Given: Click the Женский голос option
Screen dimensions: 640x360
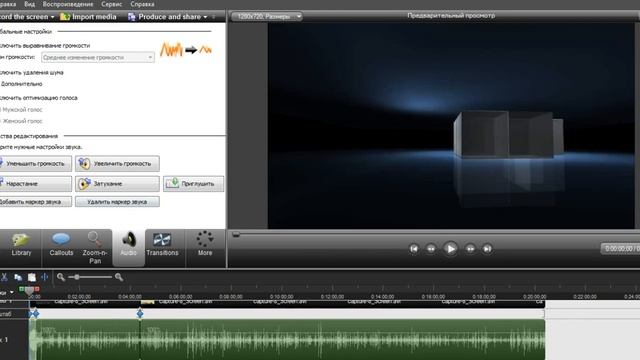Looking at the screenshot, I should tap(22, 121).
